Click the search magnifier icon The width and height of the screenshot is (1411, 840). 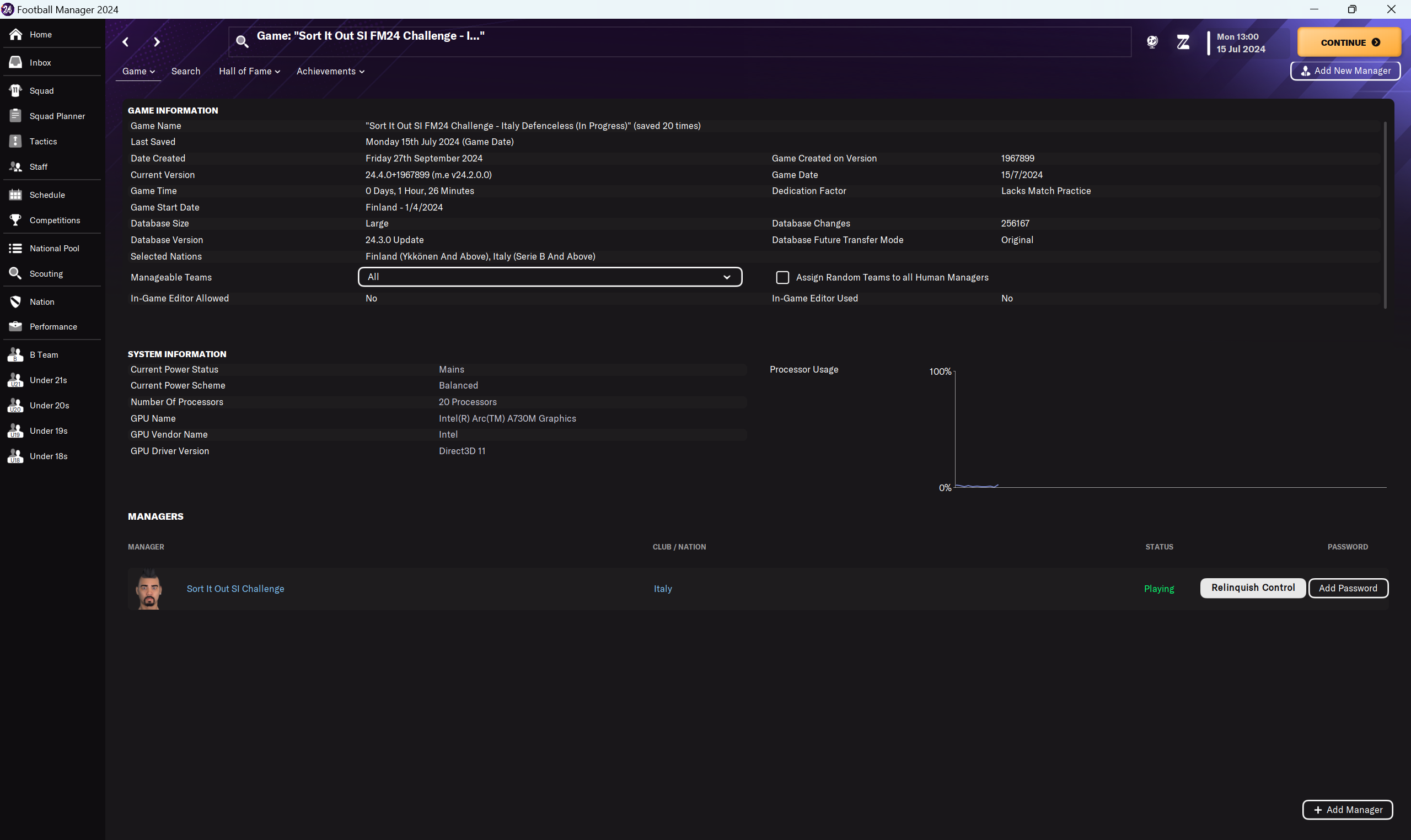click(242, 41)
